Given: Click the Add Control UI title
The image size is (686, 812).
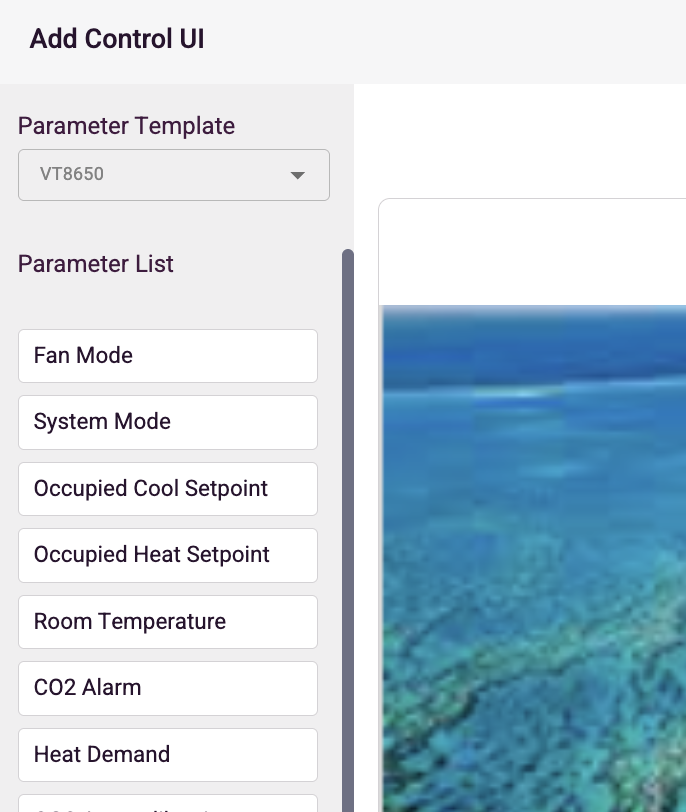Looking at the screenshot, I should pyautogui.click(x=117, y=39).
